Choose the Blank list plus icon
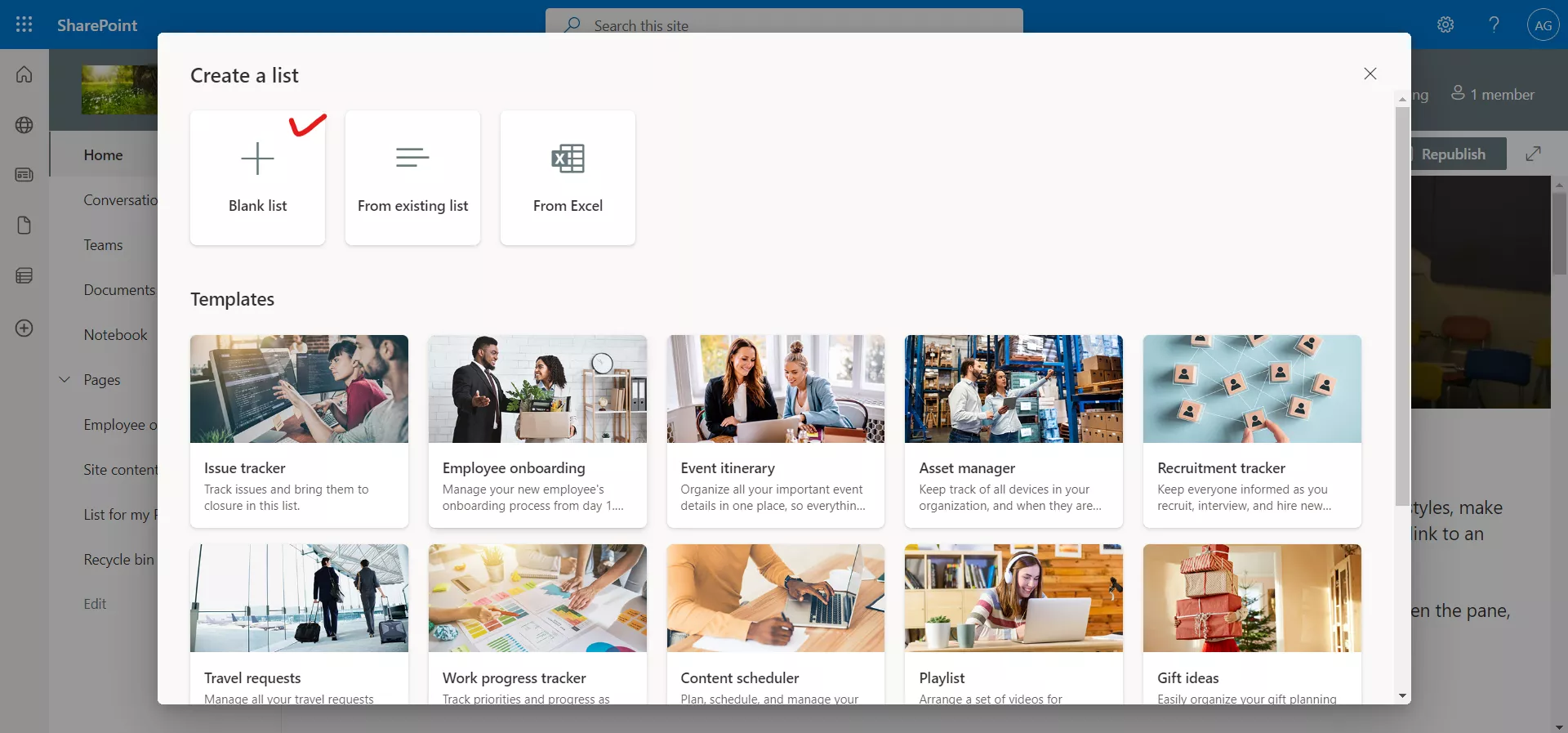1568x733 pixels. point(257,158)
